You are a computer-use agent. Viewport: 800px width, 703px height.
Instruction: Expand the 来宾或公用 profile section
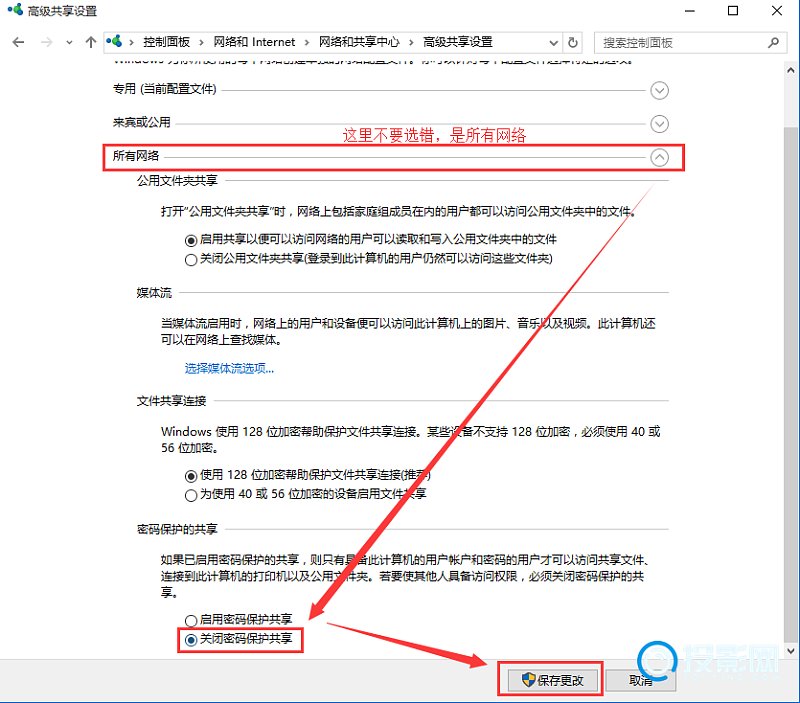[x=659, y=124]
